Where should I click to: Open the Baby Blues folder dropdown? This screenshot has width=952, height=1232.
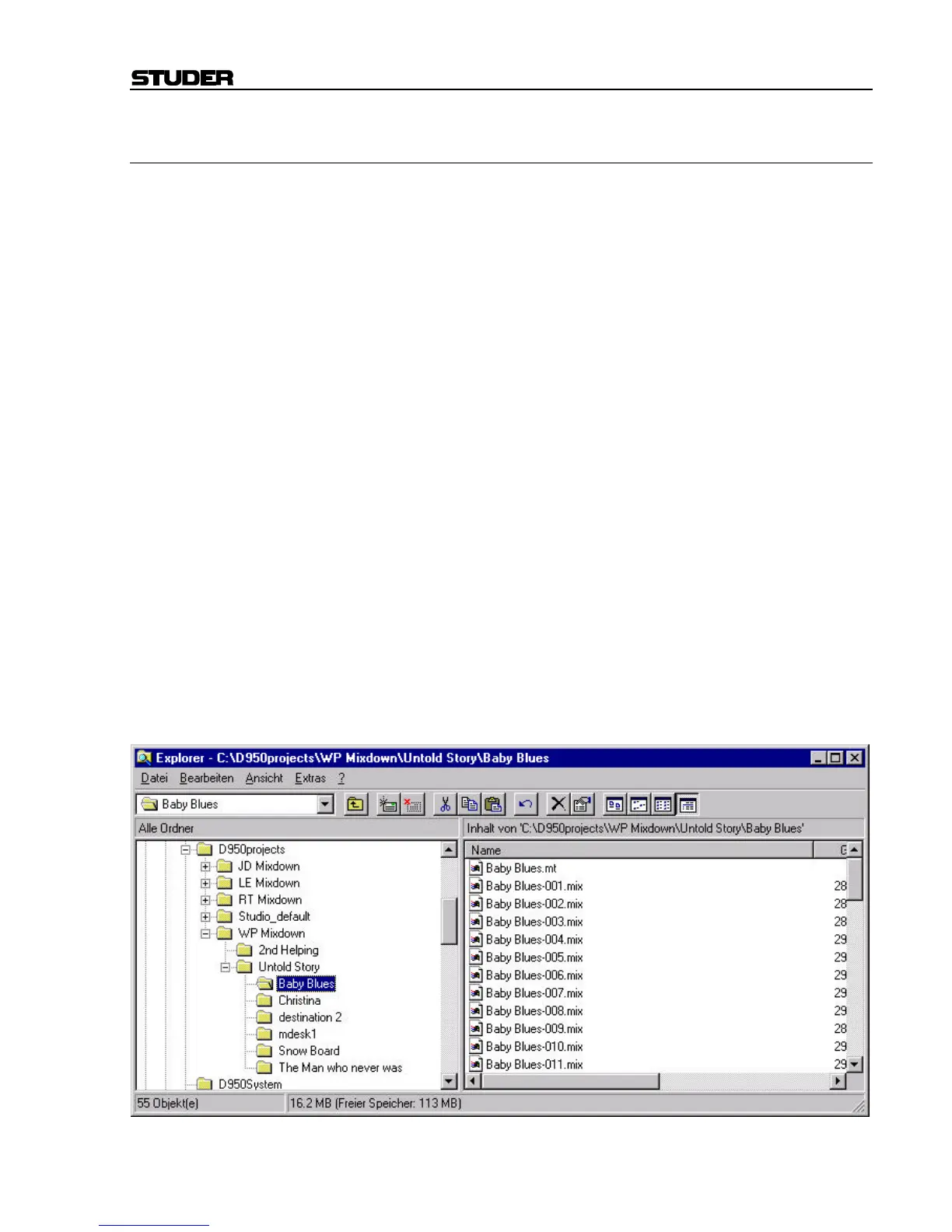(326, 804)
